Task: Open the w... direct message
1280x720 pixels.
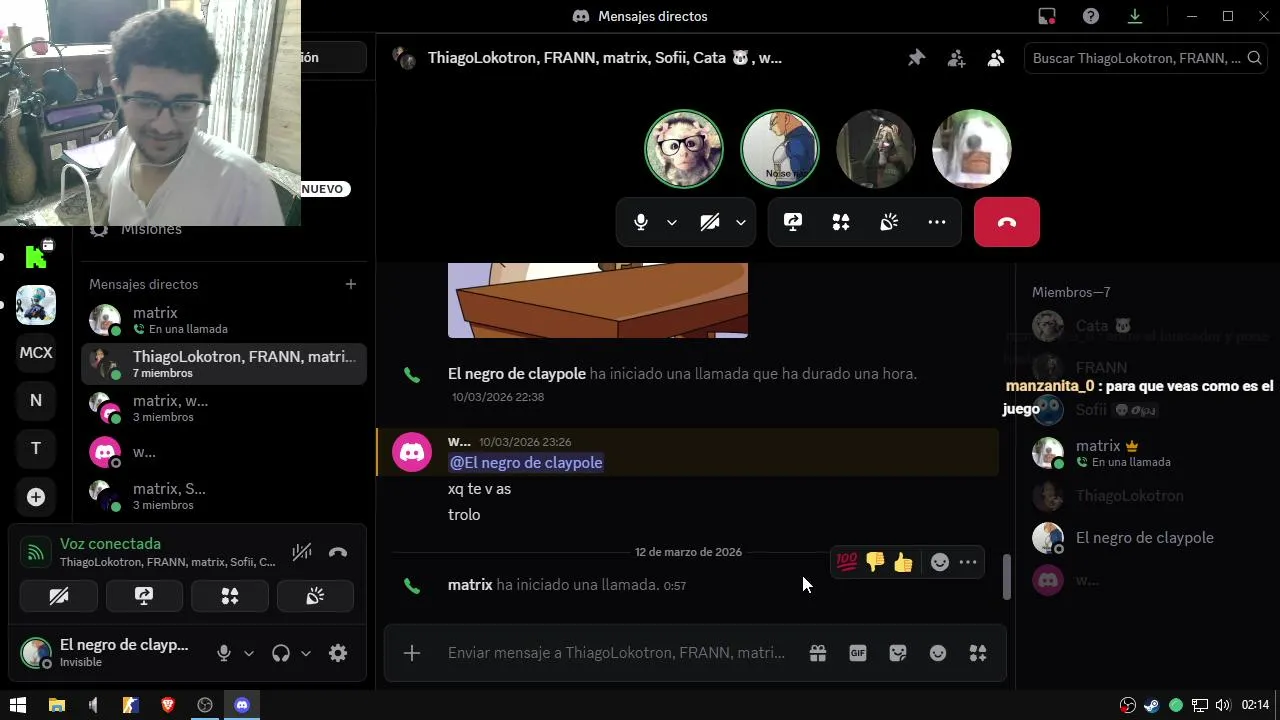Action: tap(224, 452)
